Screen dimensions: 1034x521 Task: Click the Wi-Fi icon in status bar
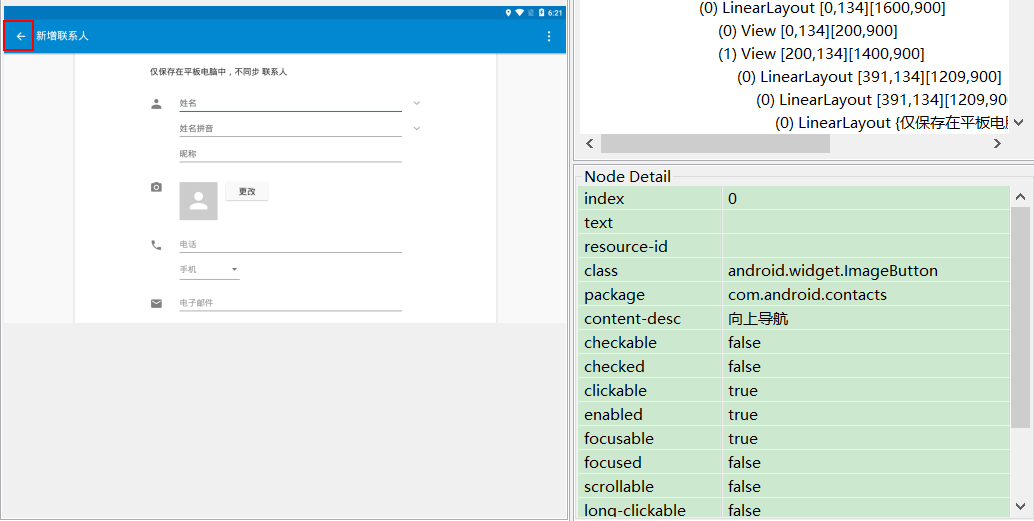click(x=520, y=13)
